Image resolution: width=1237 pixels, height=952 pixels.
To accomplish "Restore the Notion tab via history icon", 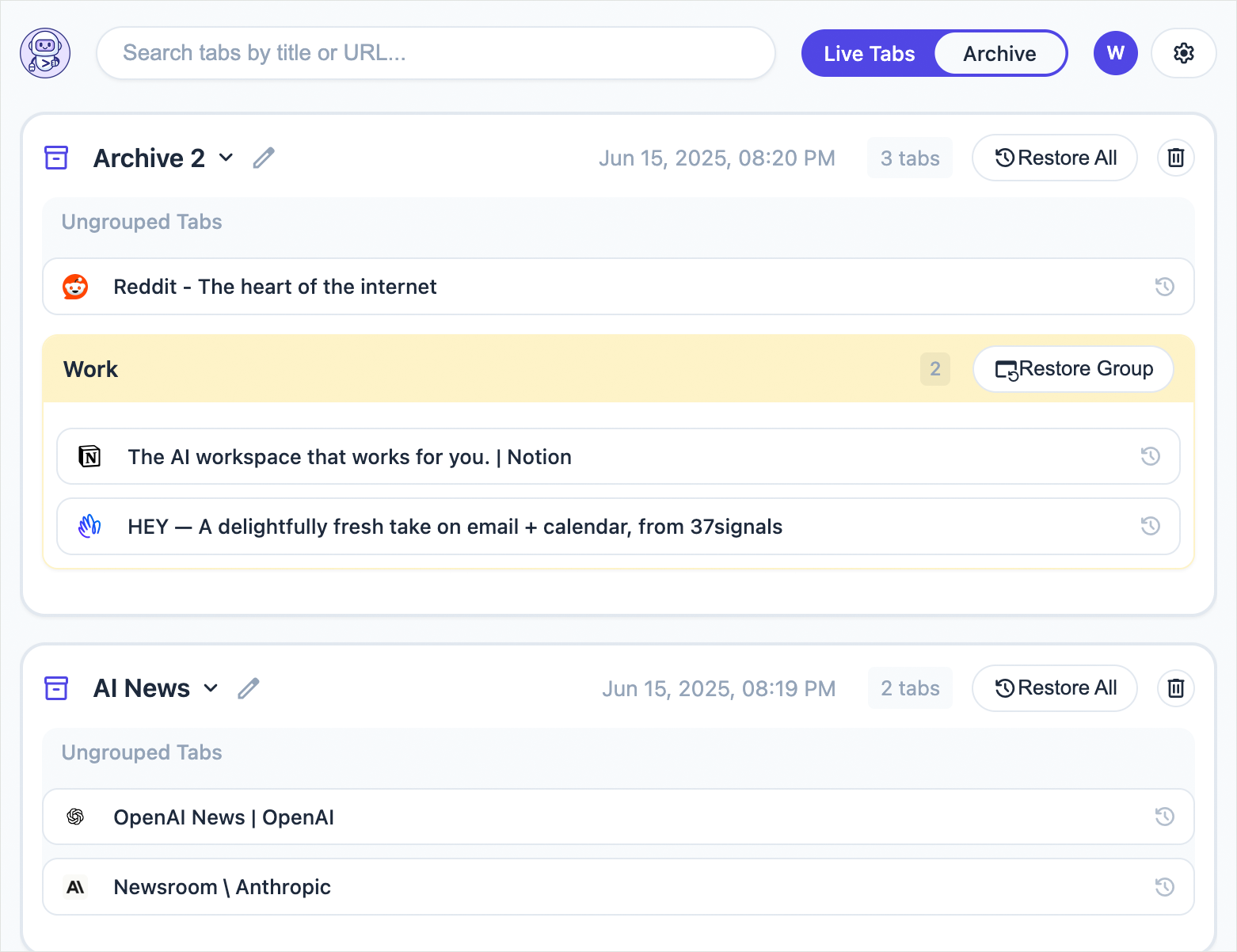I will pyautogui.click(x=1150, y=456).
